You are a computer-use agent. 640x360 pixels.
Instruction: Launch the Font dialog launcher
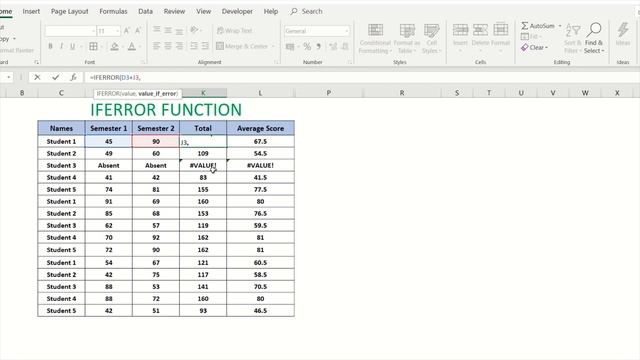coord(143,62)
